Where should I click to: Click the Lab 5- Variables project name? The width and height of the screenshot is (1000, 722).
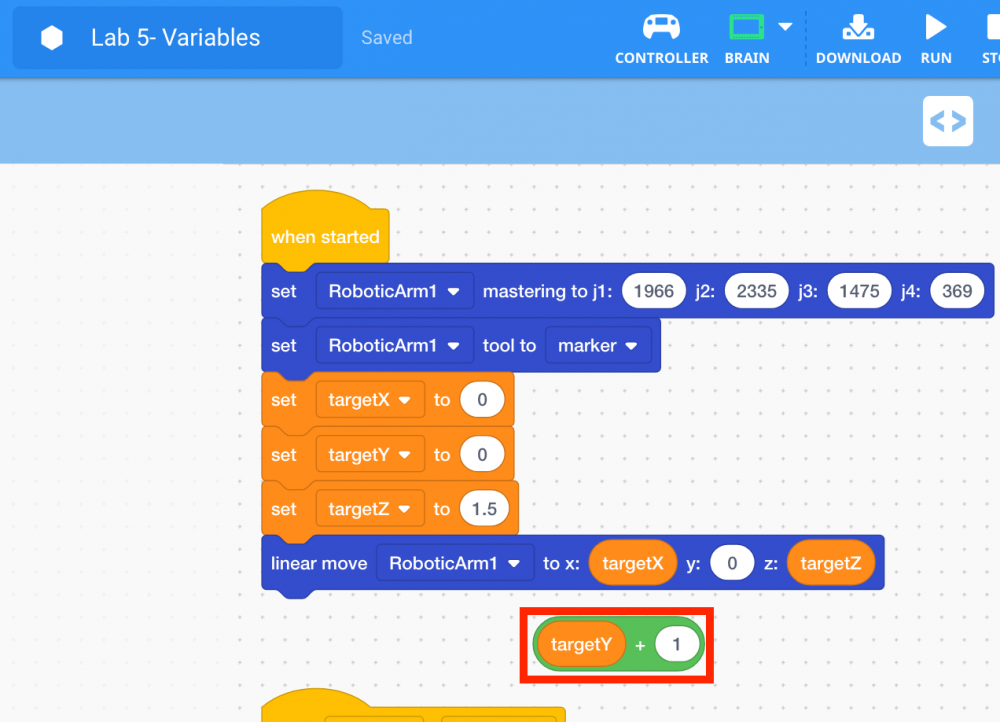pos(175,38)
